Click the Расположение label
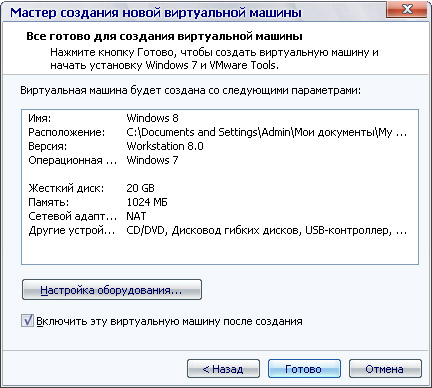Screen dimensions: 432x388 [x=66, y=132]
